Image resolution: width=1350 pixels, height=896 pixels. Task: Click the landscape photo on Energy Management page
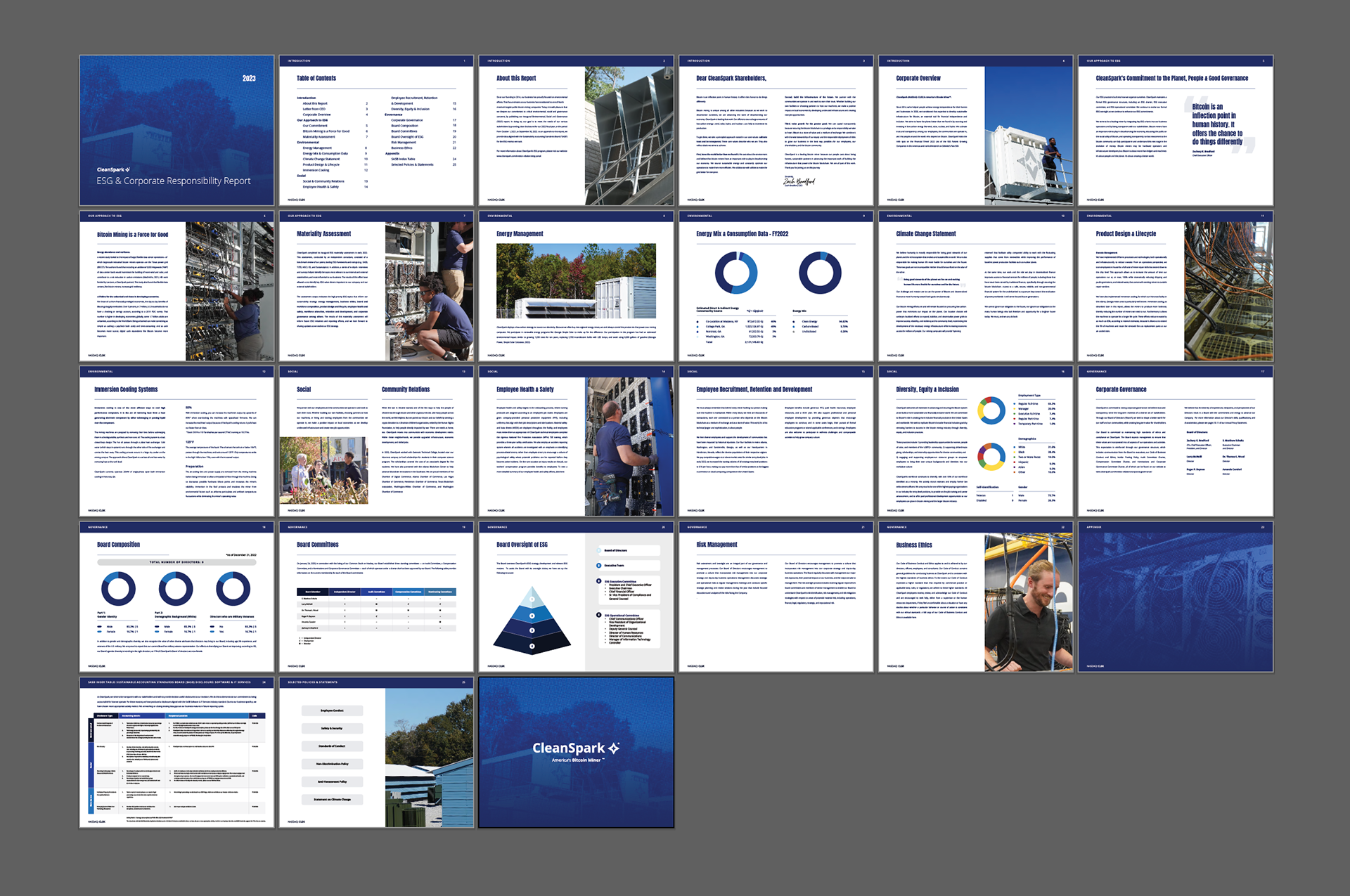[x=576, y=281]
